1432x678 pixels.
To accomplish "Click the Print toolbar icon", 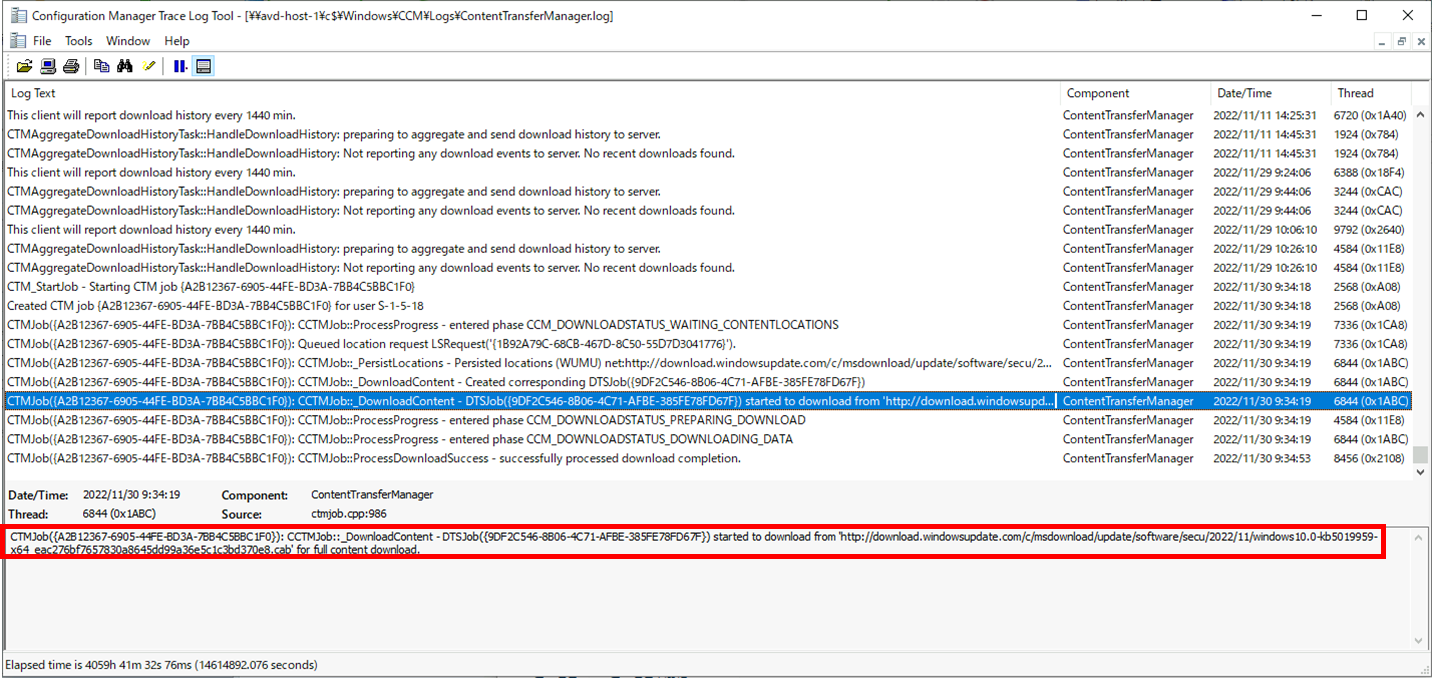I will coord(71,66).
